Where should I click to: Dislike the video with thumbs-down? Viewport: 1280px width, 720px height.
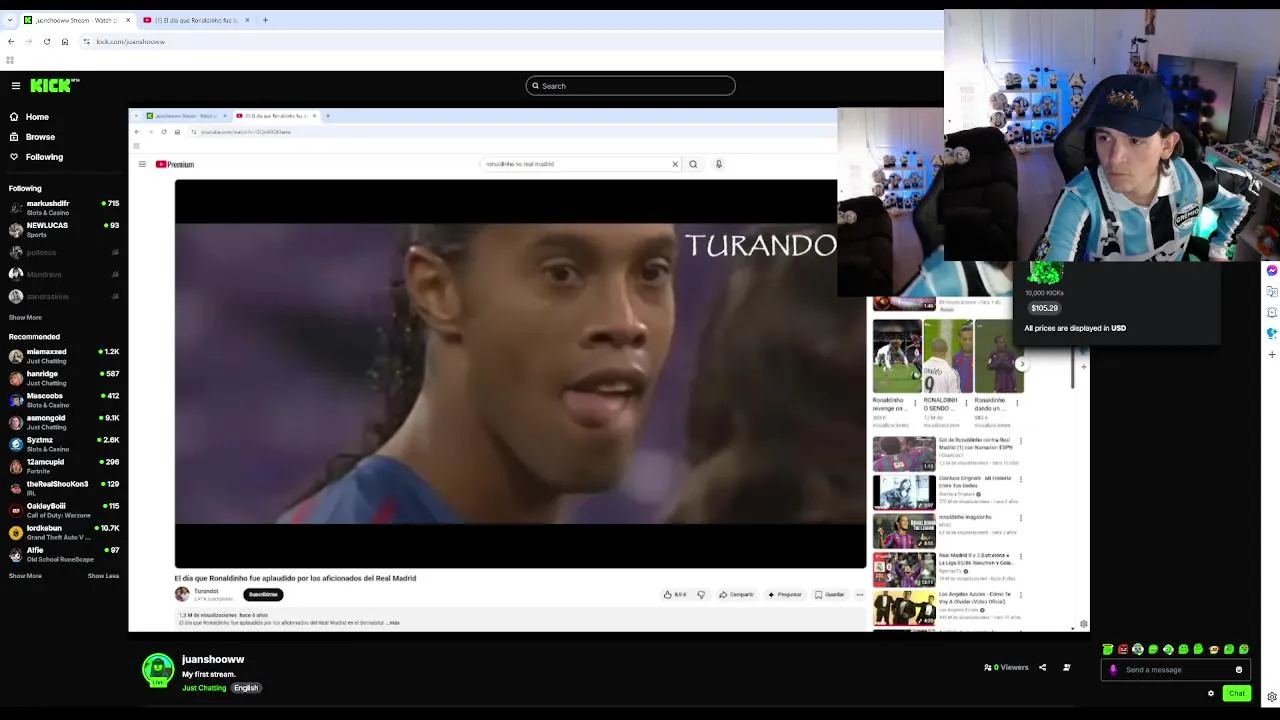point(701,595)
